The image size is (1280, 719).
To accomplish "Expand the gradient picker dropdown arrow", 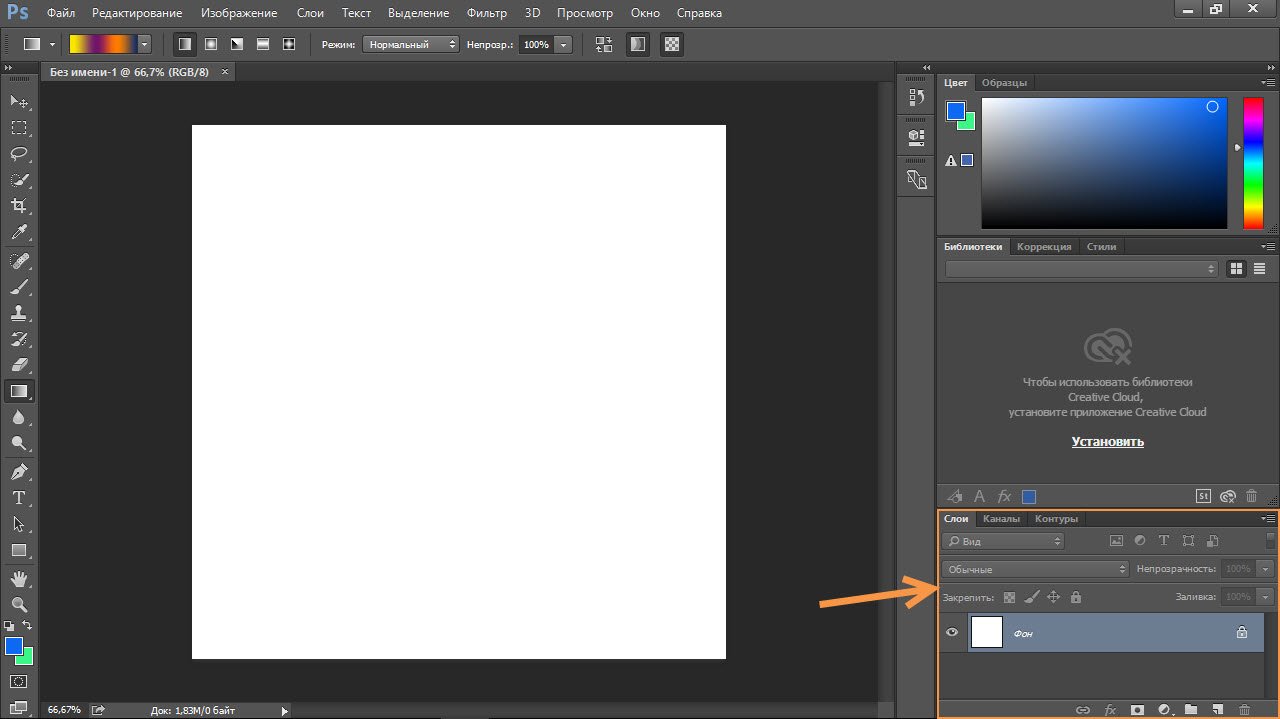I will pyautogui.click(x=145, y=44).
